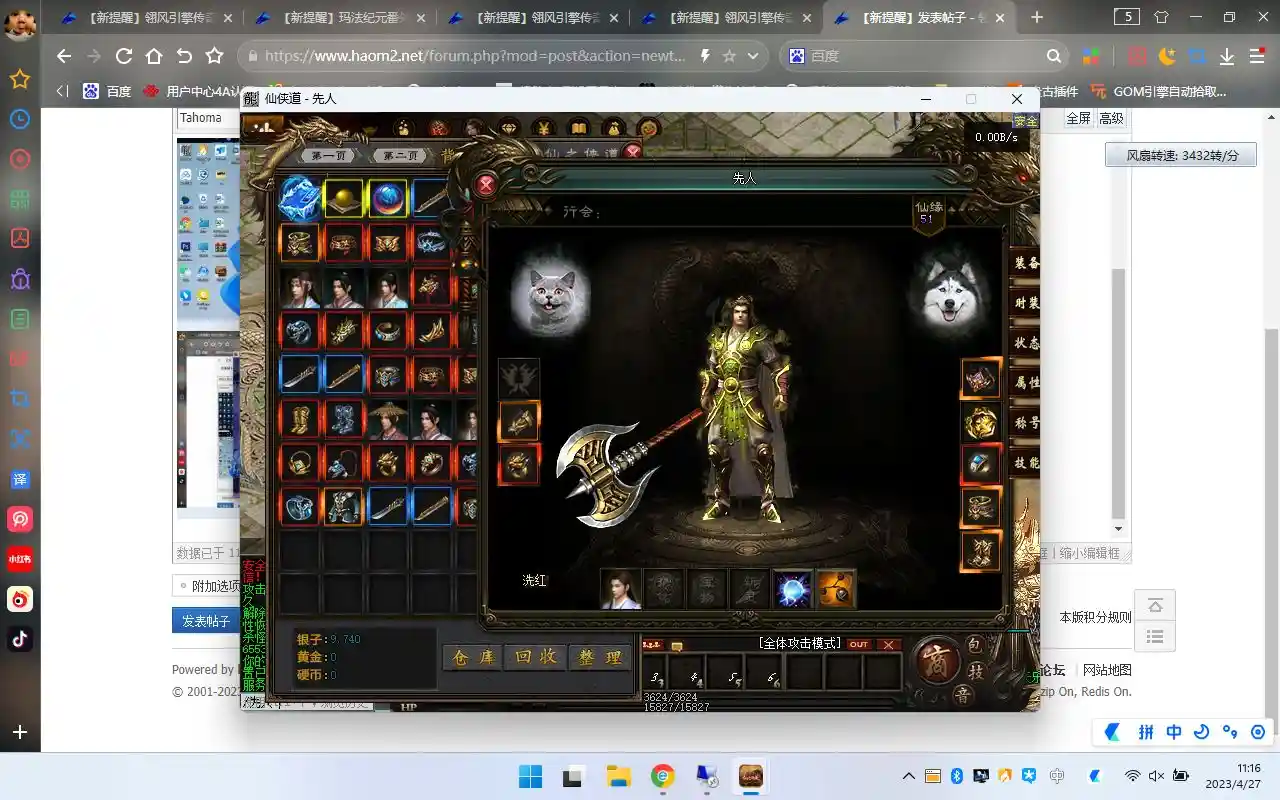
Task: Click the 百度 search input field
Action: (x=925, y=56)
